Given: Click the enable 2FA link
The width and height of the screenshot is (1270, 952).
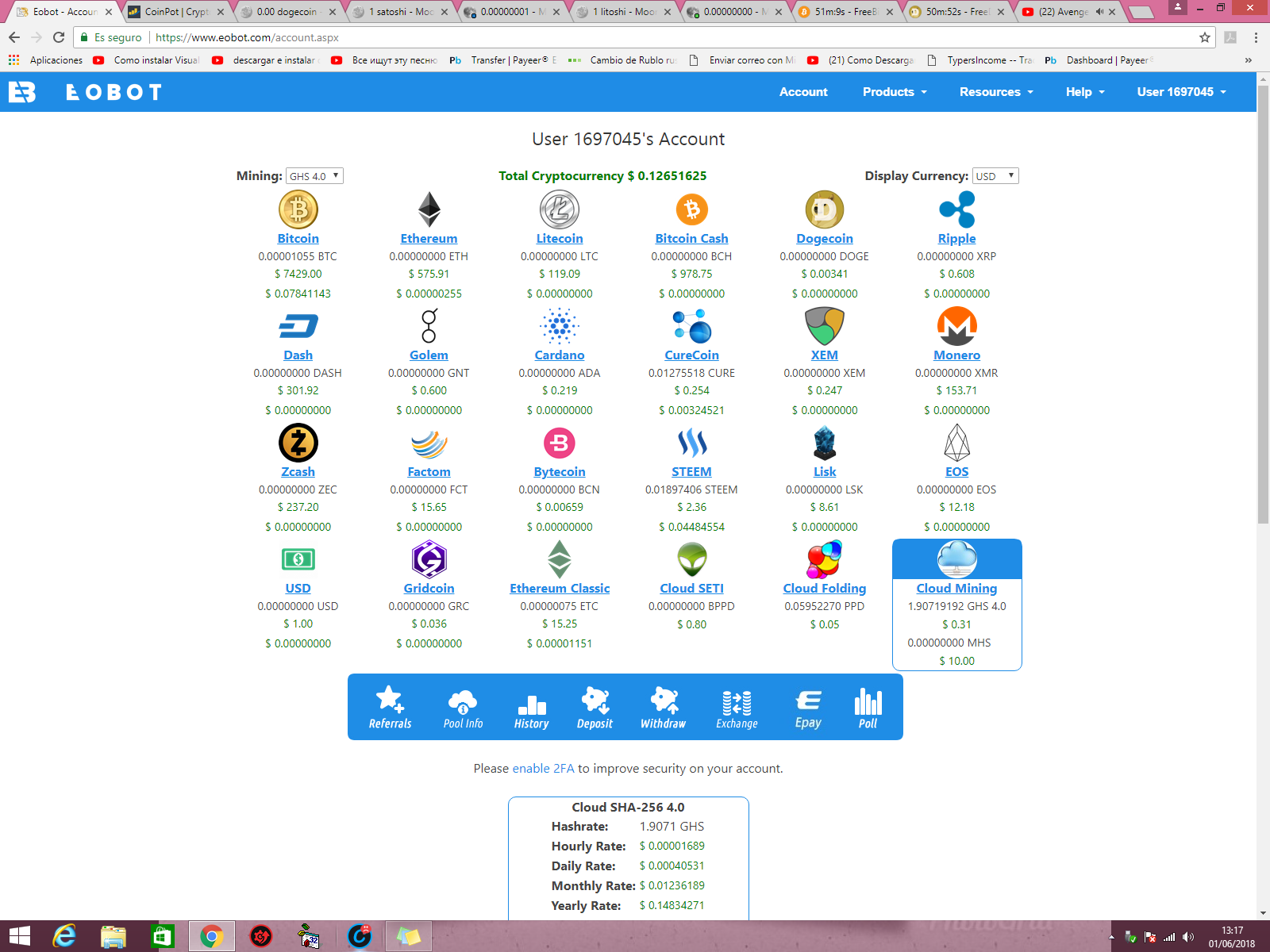Looking at the screenshot, I should (544, 768).
